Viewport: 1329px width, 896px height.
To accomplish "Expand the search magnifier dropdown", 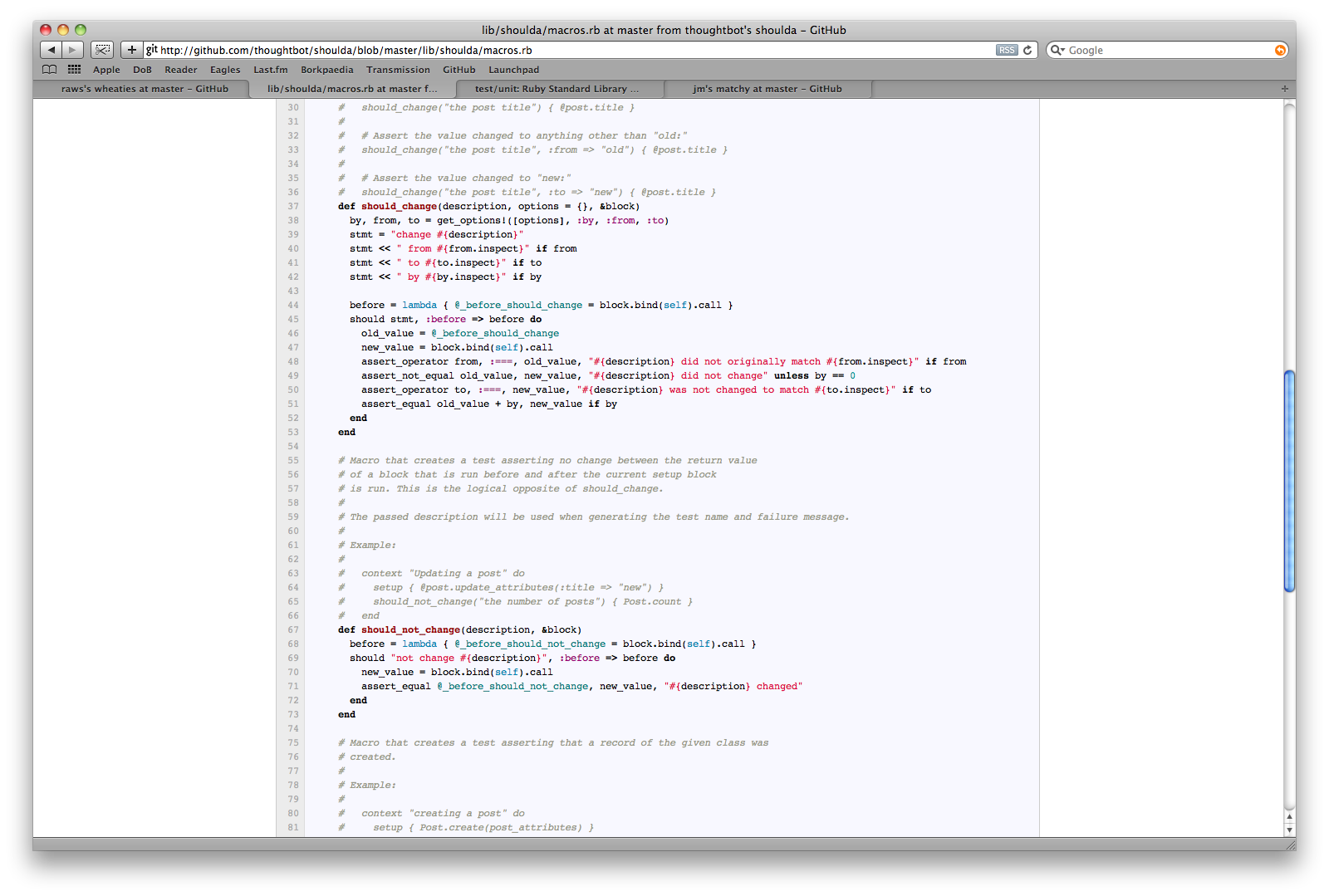I will click(1057, 50).
